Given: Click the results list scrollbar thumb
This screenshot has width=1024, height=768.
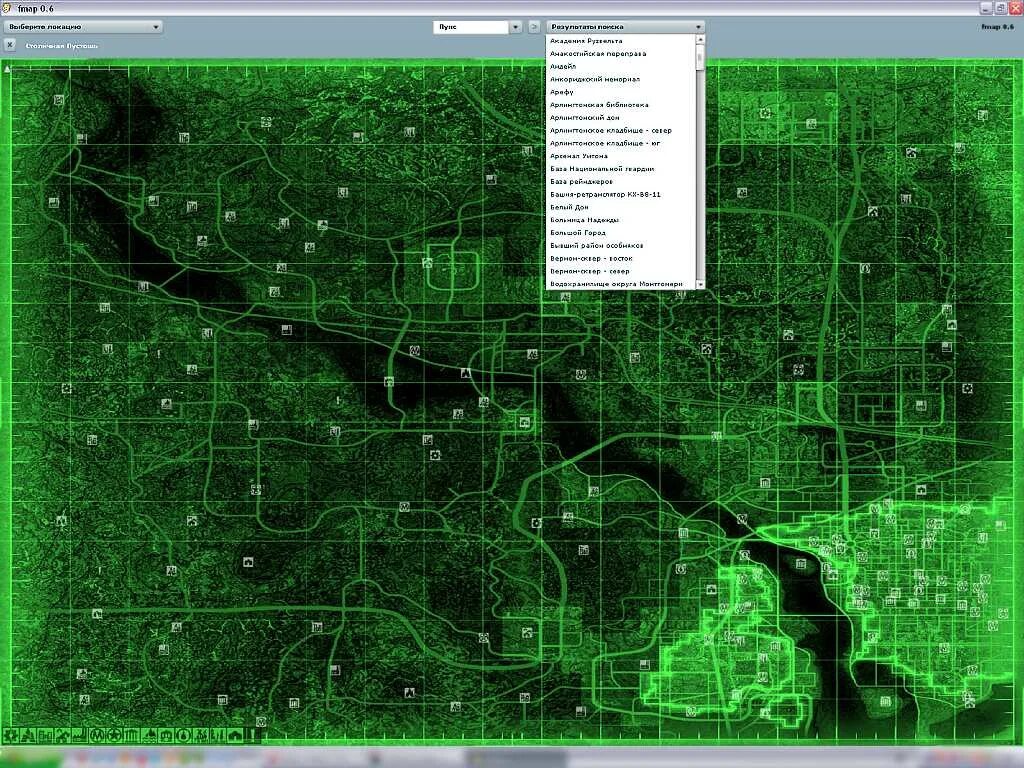Looking at the screenshot, I should (700, 57).
